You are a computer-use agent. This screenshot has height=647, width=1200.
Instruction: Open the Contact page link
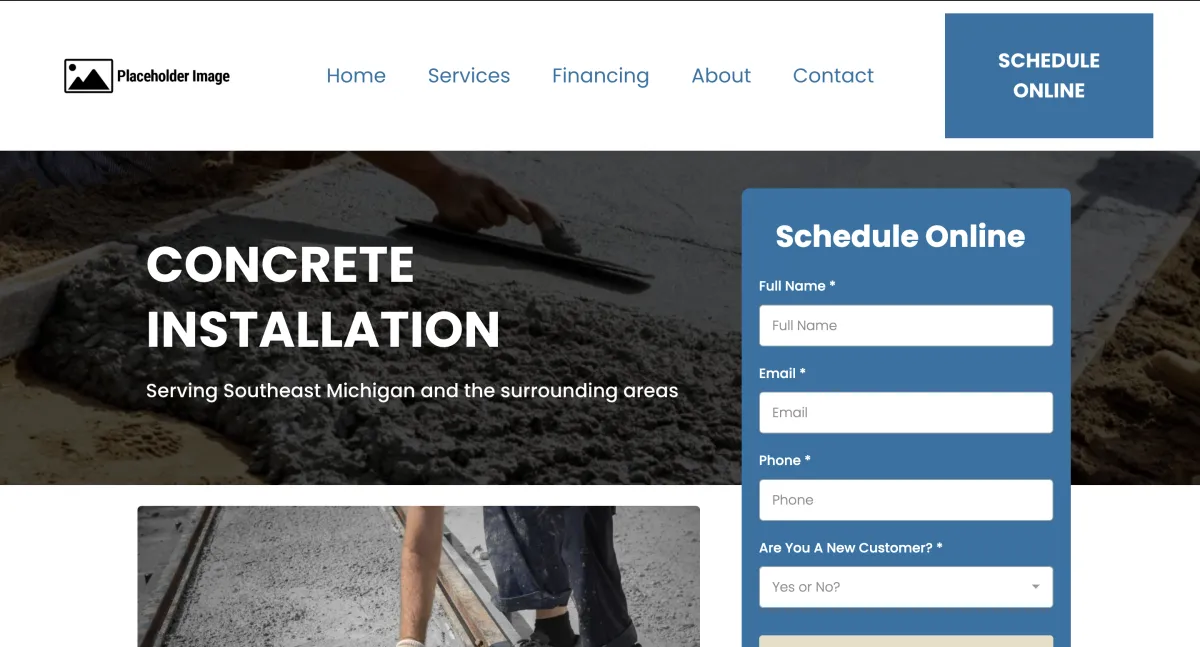[833, 76]
